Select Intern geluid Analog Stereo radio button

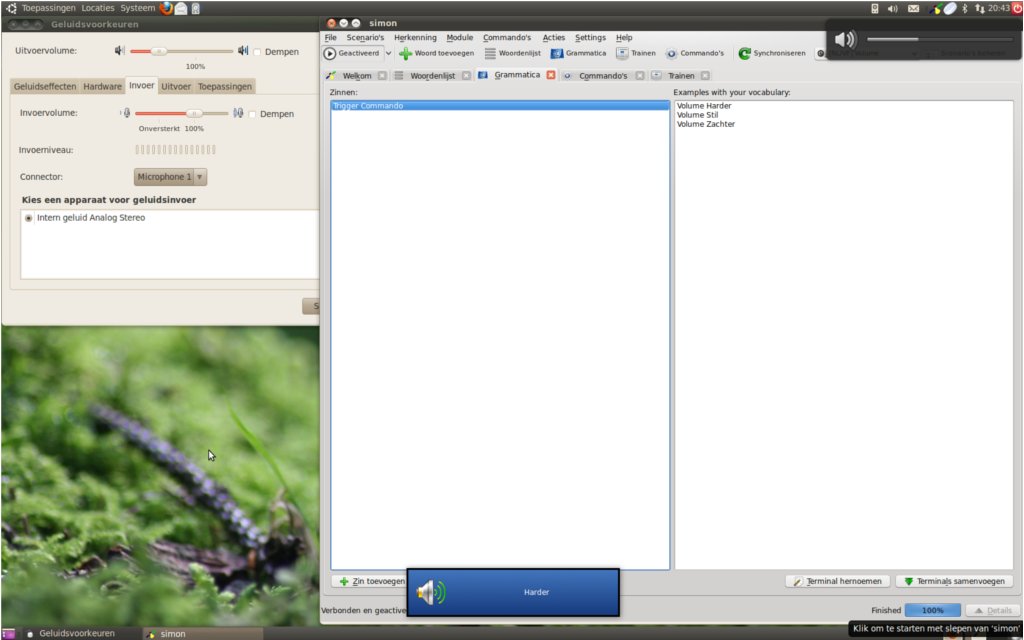tap(29, 218)
